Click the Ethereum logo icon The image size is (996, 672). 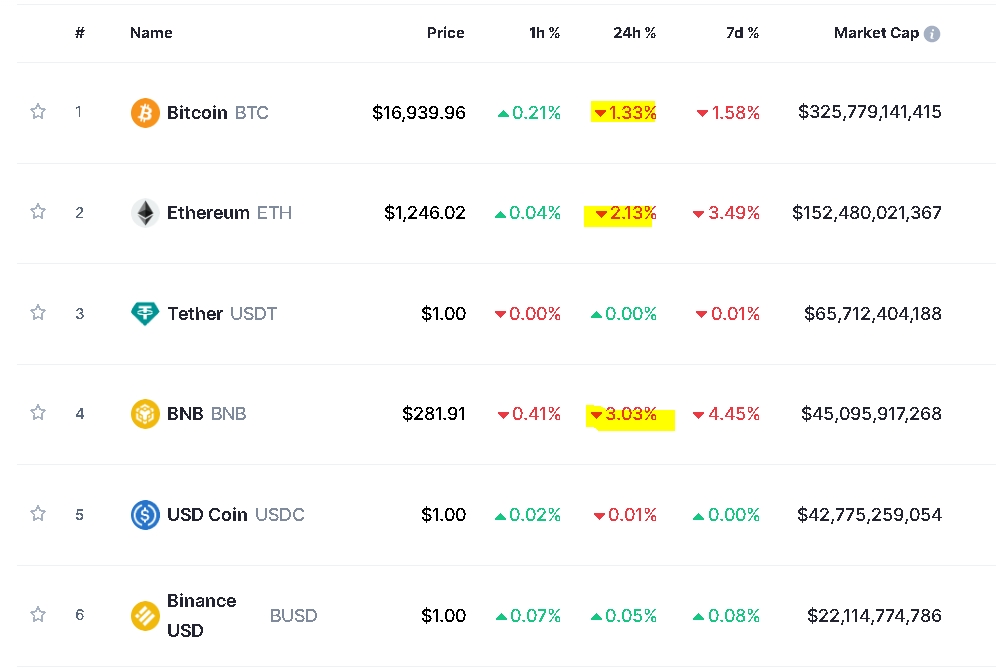[145, 213]
